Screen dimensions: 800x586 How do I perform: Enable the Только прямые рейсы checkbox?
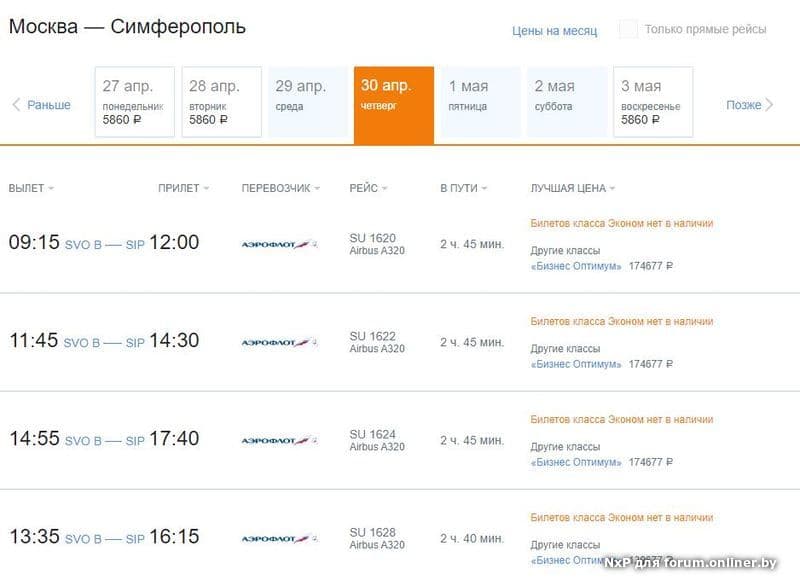(x=628, y=29)
